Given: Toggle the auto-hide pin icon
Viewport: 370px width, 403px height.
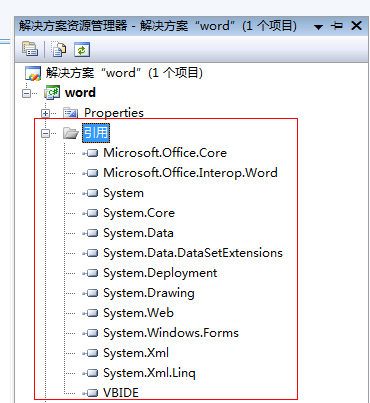Looking at the screenshot, I should tap(337, 26).
